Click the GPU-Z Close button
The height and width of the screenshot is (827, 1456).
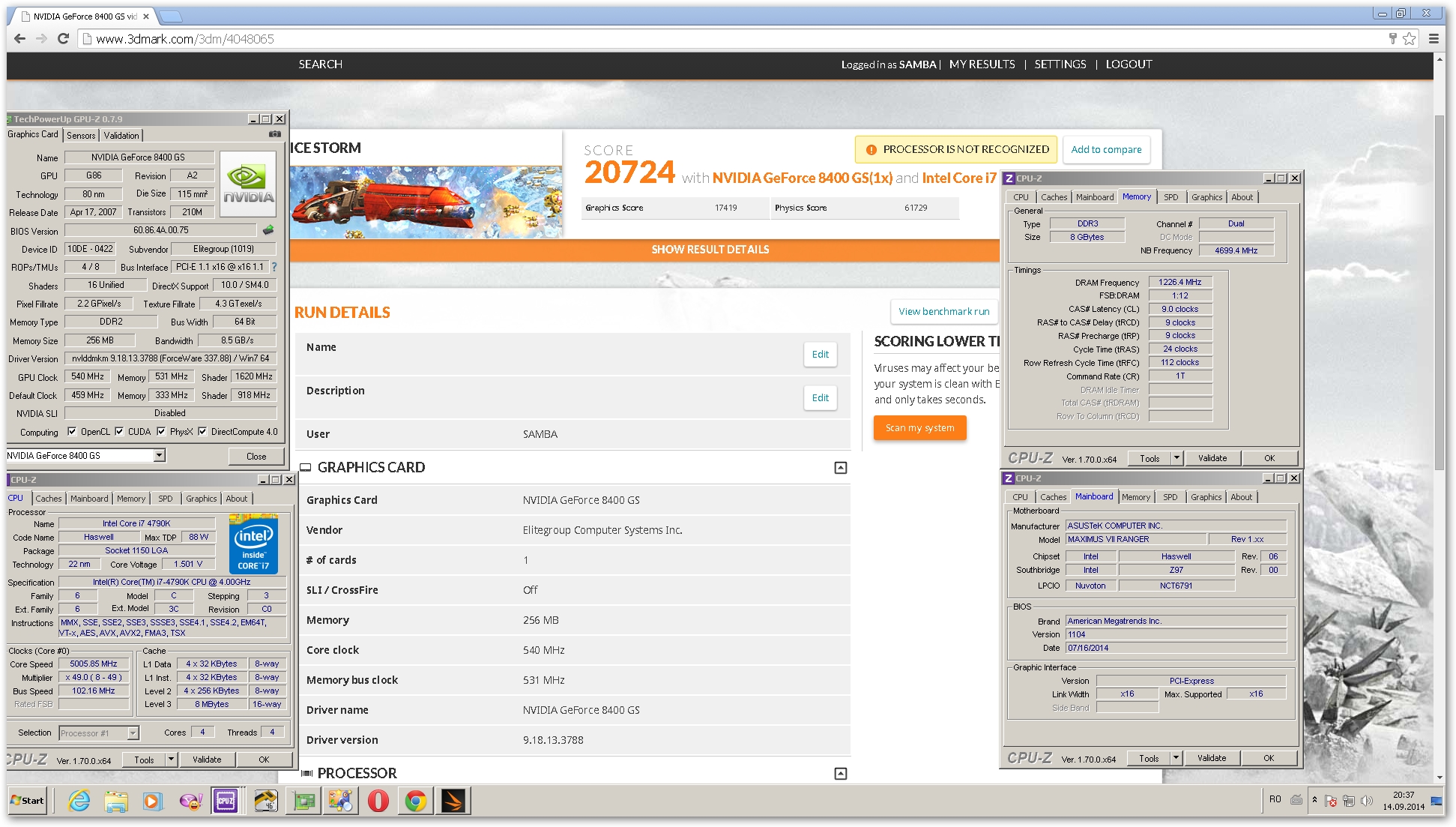pyautogui.click(x=256, y=456)
